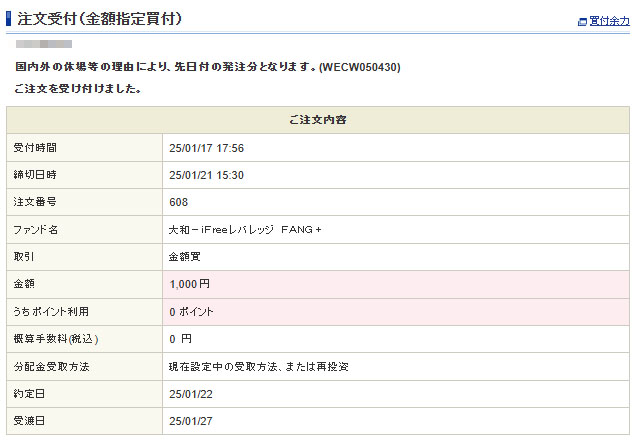The image size is (636, 441).
Task: Open the 買付余力 link
Action: coord(609,20)
